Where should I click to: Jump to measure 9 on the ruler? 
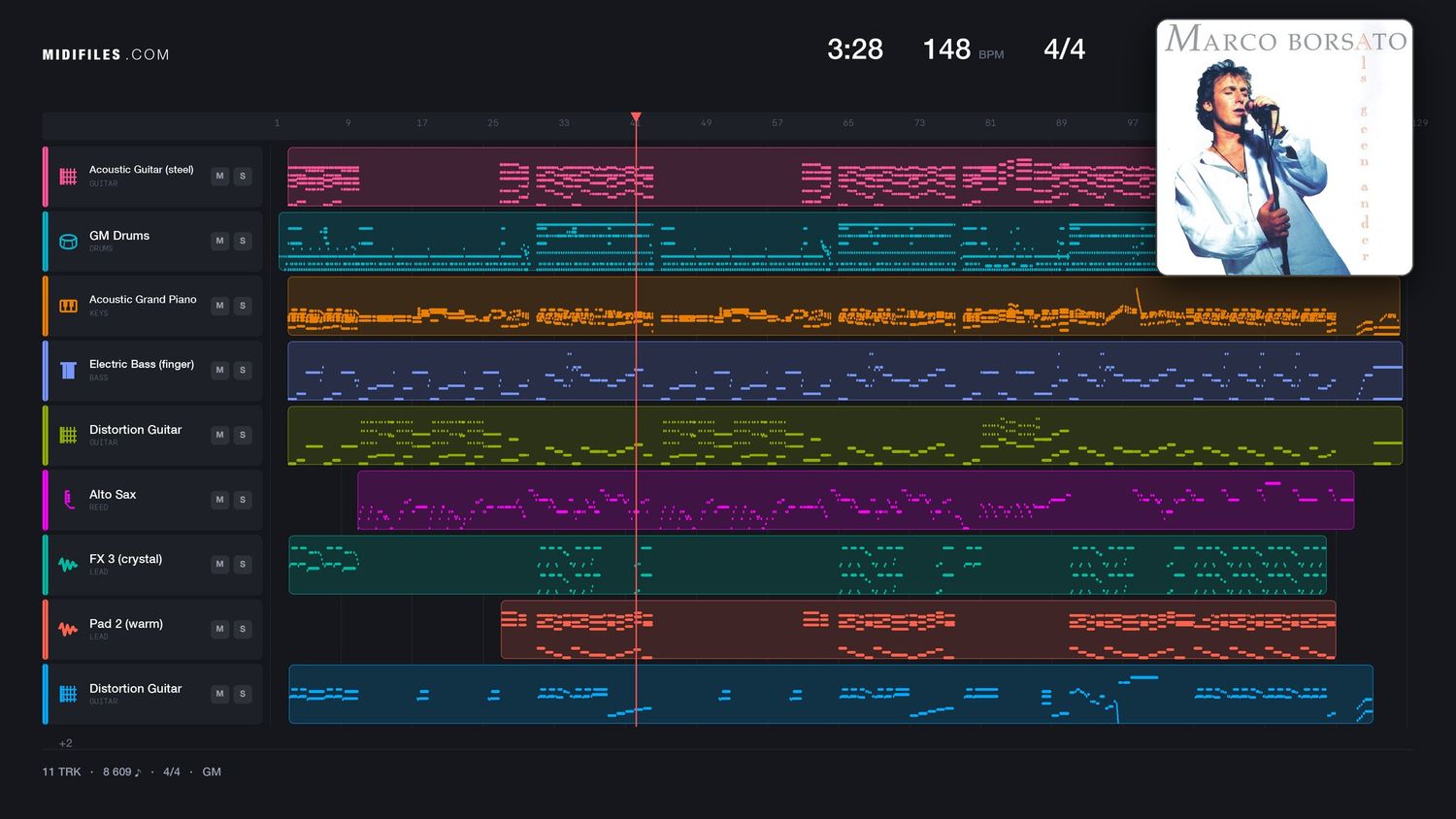348,123
